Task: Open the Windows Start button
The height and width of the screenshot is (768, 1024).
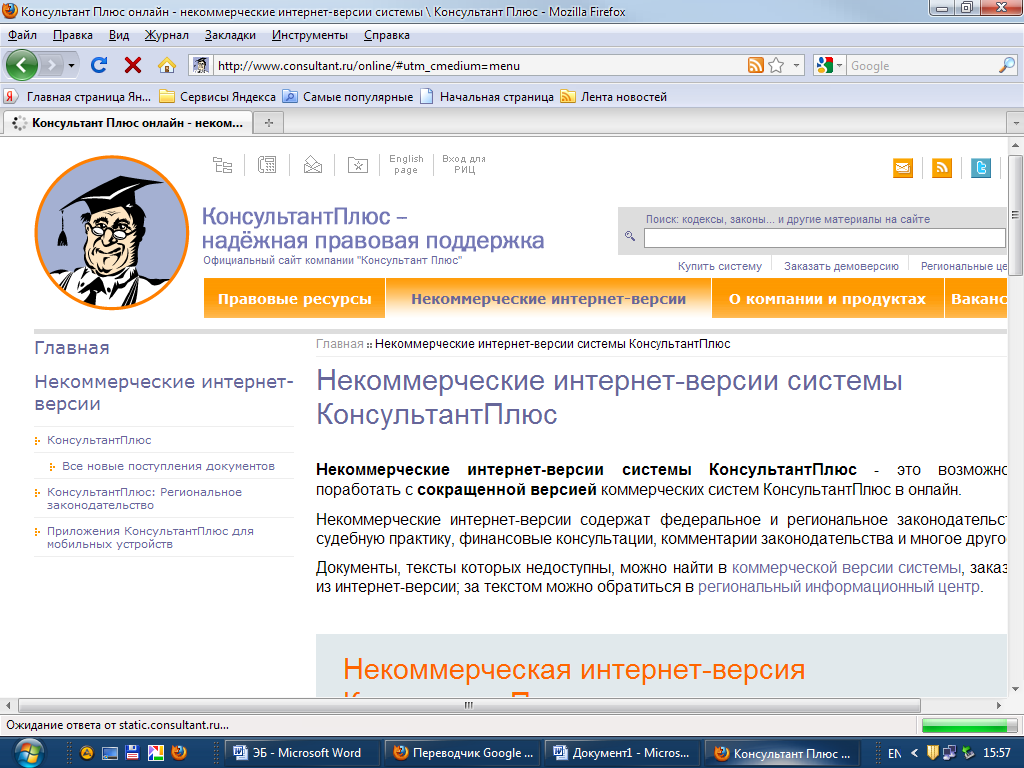Action: (27, 752)
